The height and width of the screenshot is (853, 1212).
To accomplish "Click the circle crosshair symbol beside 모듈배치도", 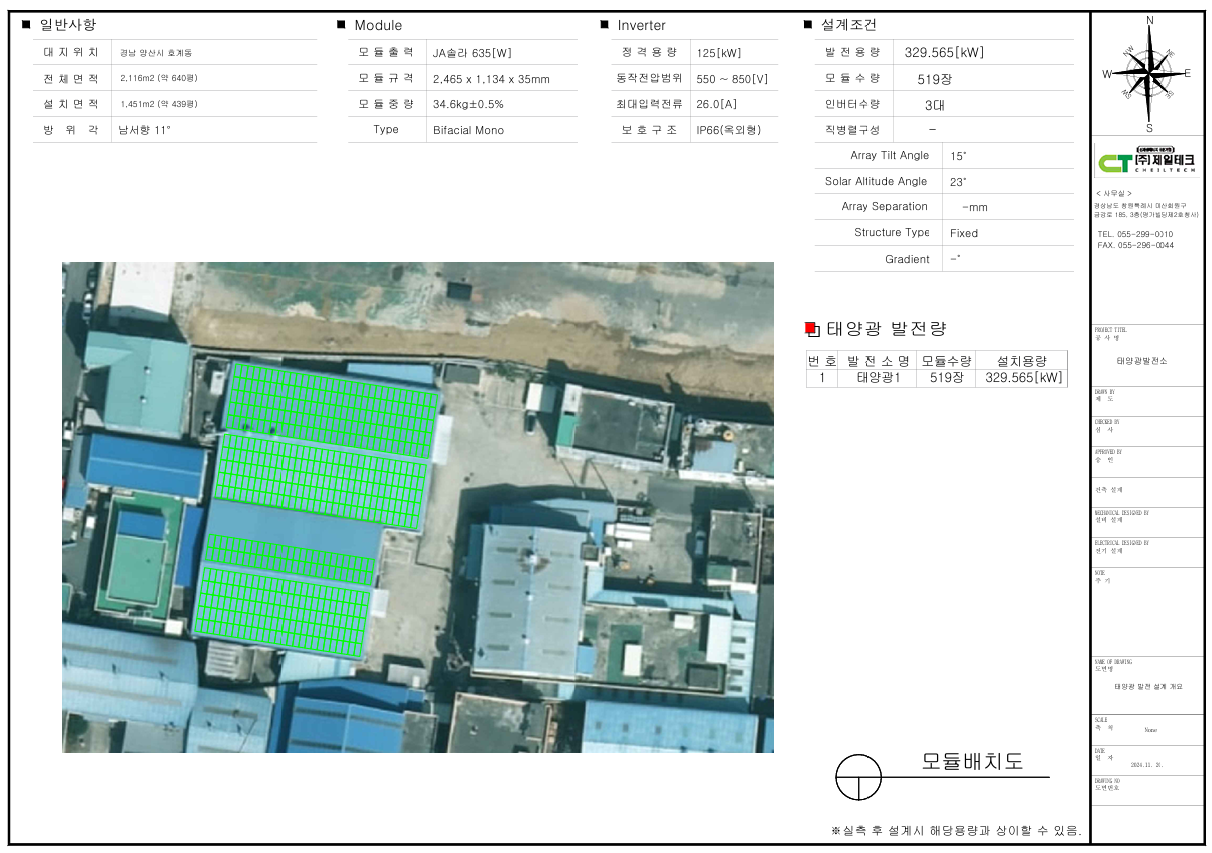I will pyautogui.click(x=859, y=777).
